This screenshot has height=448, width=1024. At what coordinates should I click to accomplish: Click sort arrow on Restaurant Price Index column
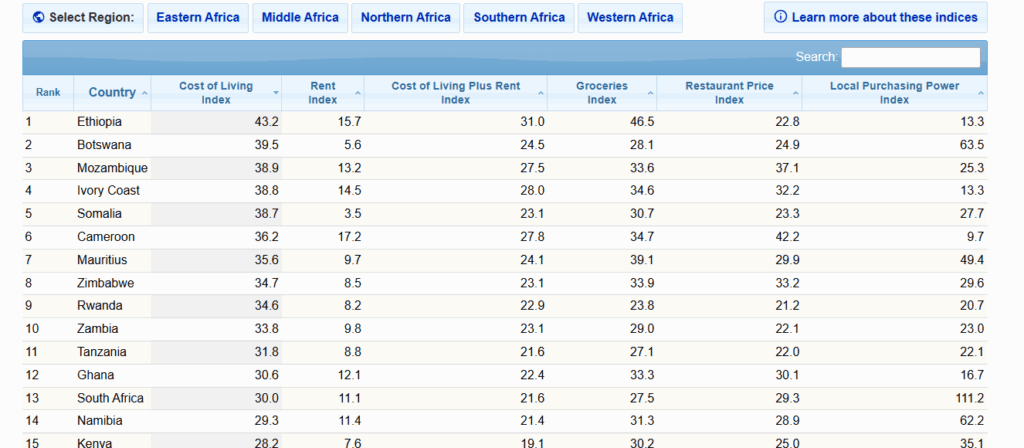click(x=795, y=93)
